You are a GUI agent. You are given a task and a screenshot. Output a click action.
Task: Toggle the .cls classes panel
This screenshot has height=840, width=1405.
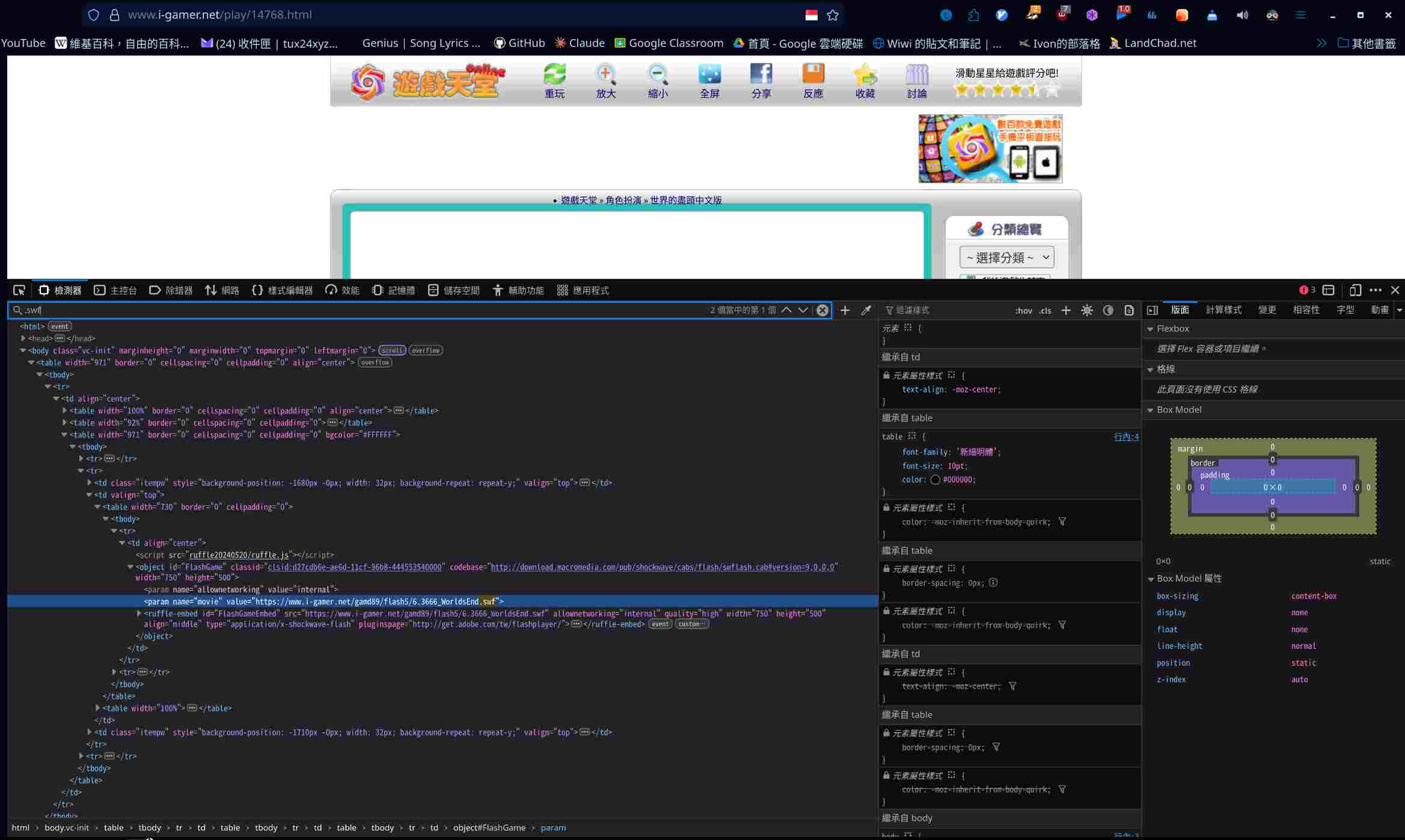tap(1045, 311)
